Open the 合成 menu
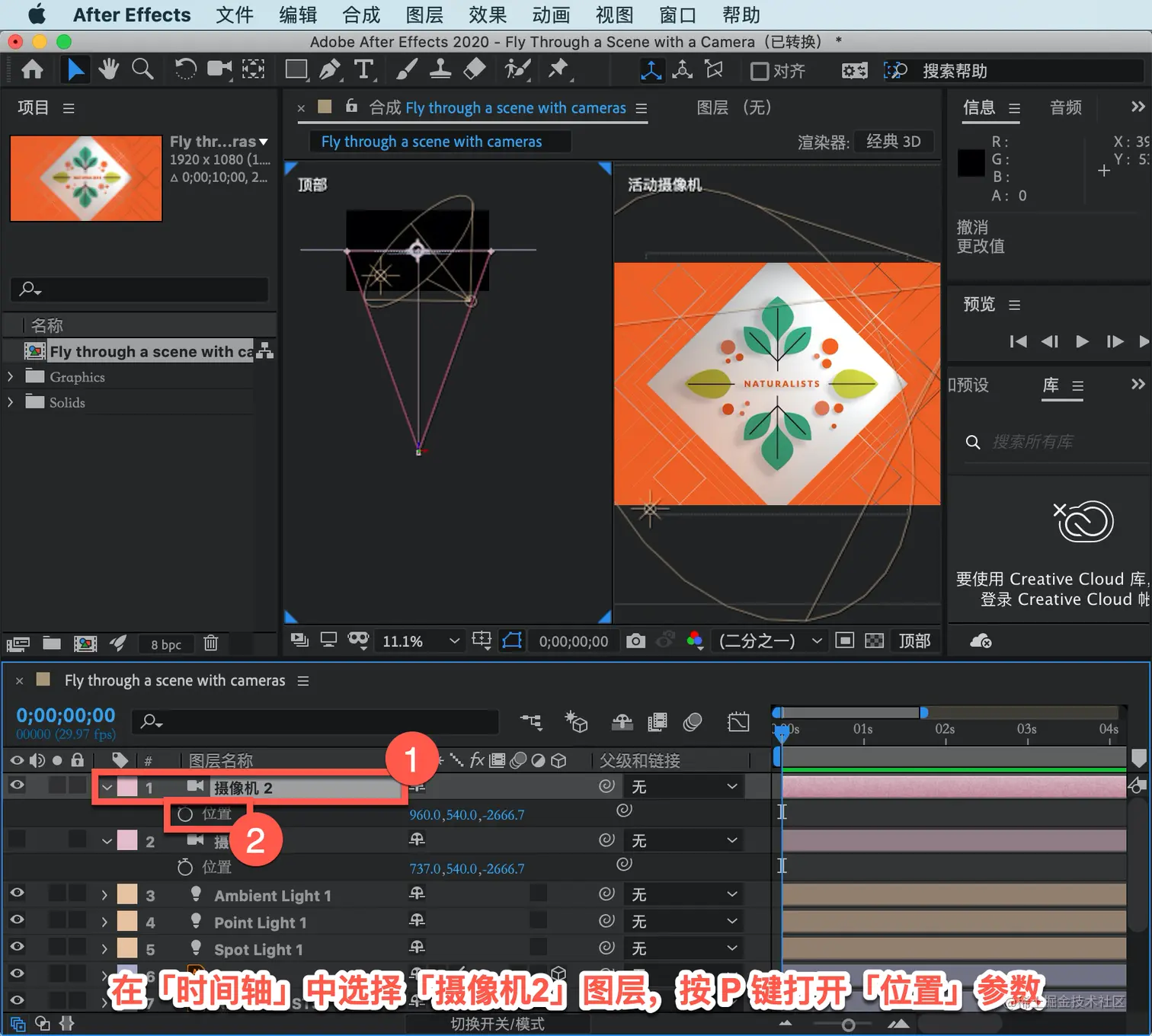 click(361, 14)
